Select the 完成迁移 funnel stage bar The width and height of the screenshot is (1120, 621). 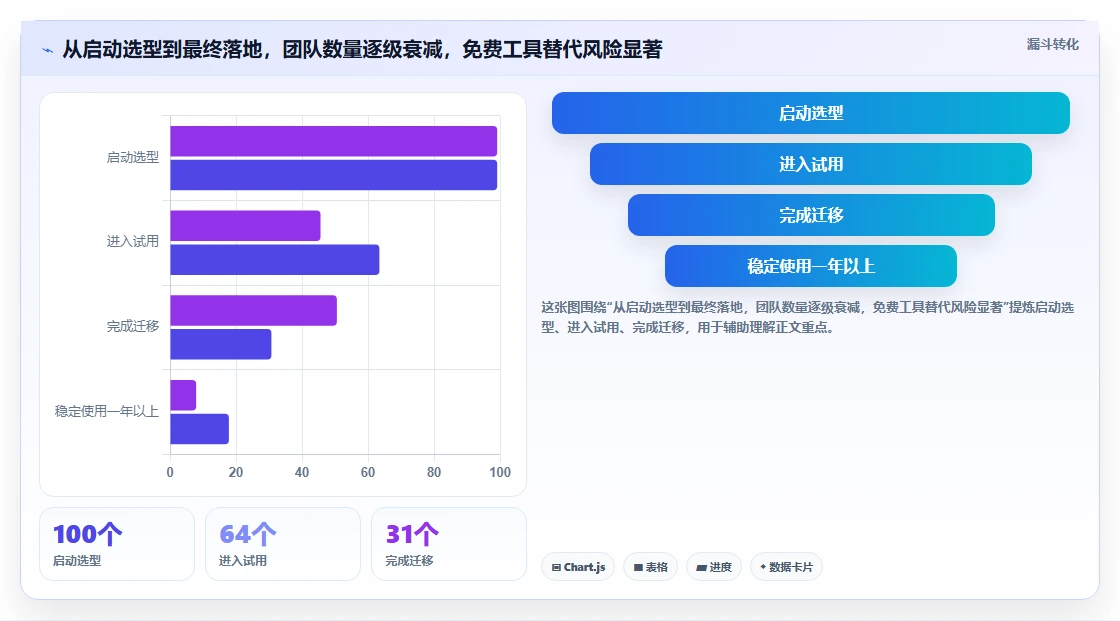coord(811,215)
